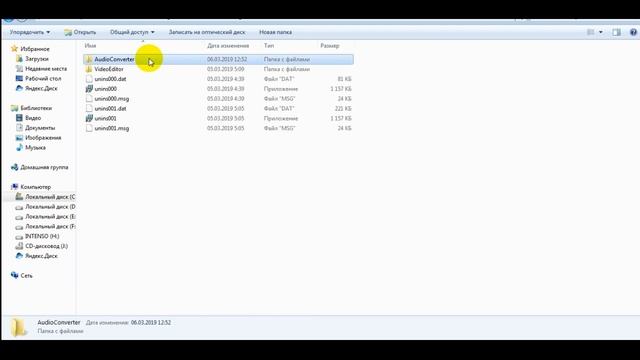
Task: Open Локальный диск (C:) in sidebar
Action: tap(50, 197)
